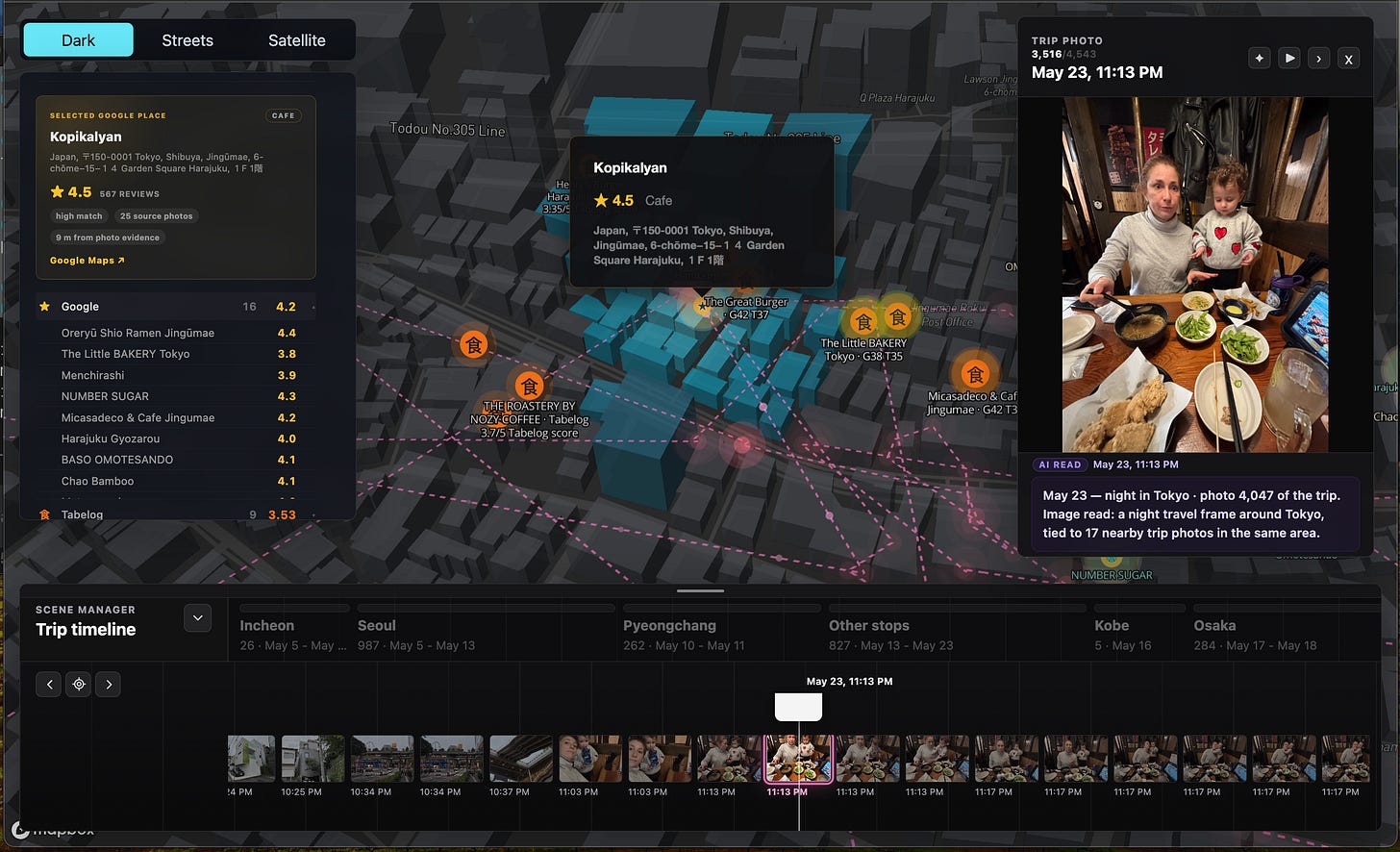Image resolution: width=1400 pixels, height=852 pixels.
Task: Click the 'high match' chip
Action: [79, 216]
